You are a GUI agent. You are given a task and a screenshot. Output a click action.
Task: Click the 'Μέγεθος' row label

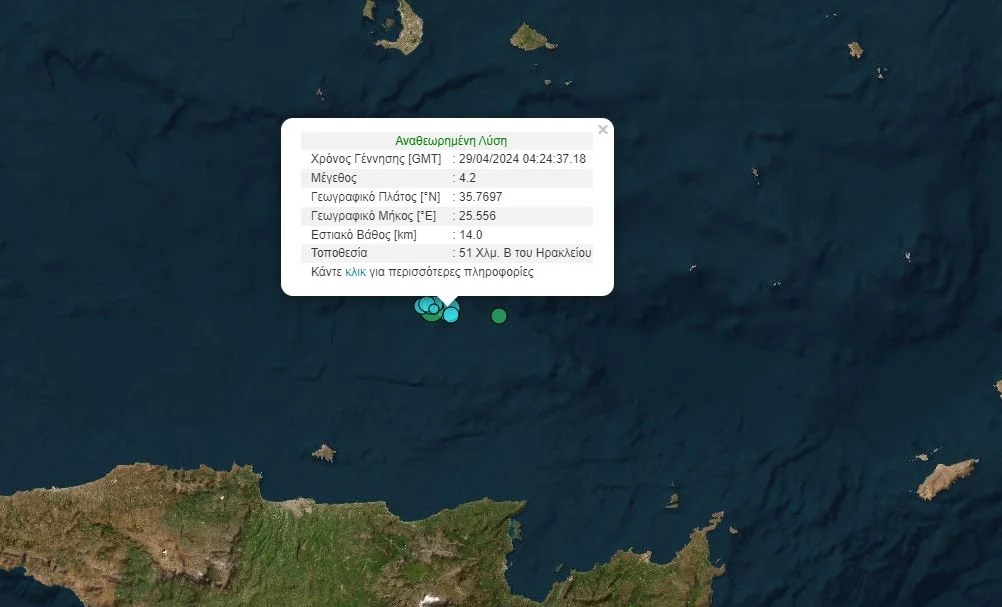click(334, 178)
